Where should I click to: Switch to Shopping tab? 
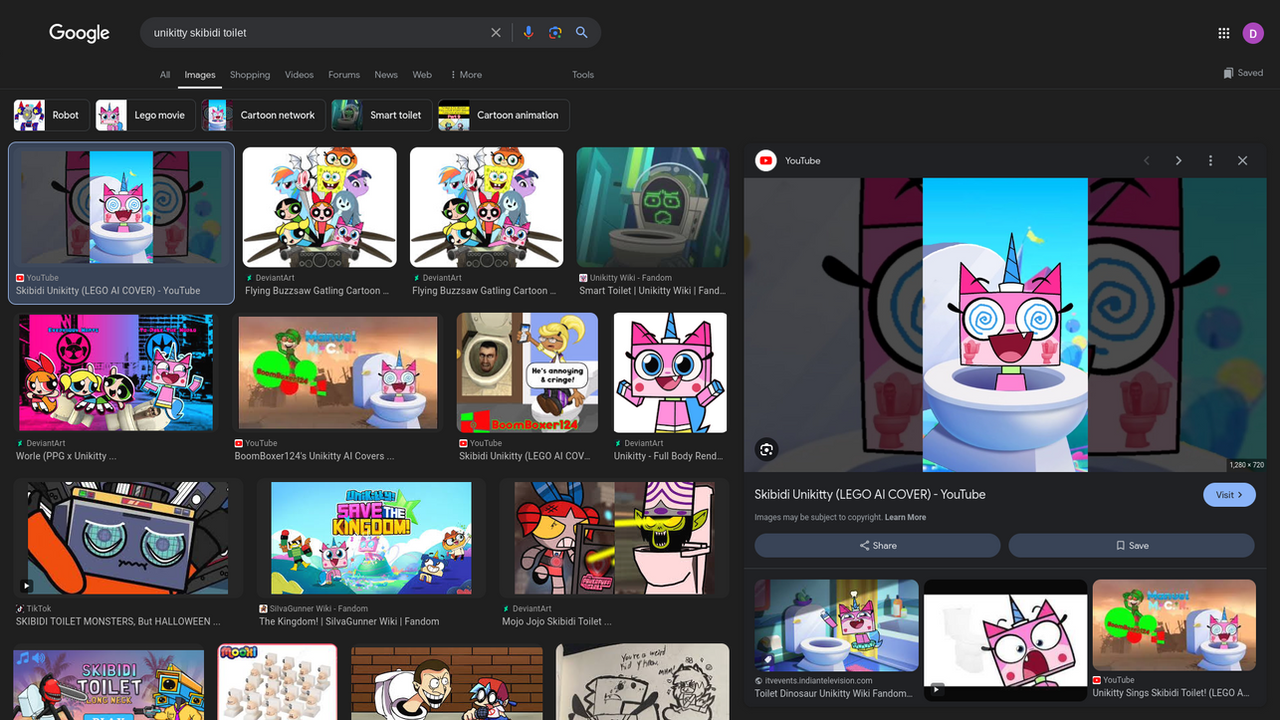point(250,75)
